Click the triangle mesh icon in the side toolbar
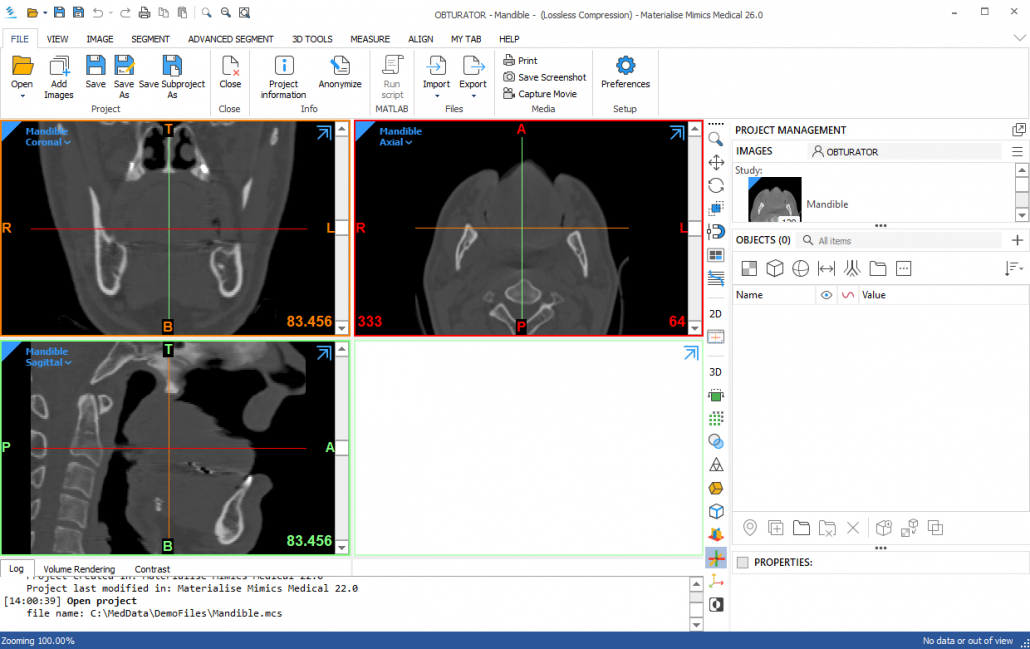Screen dimensions: 1030x649 pos(716,464)
